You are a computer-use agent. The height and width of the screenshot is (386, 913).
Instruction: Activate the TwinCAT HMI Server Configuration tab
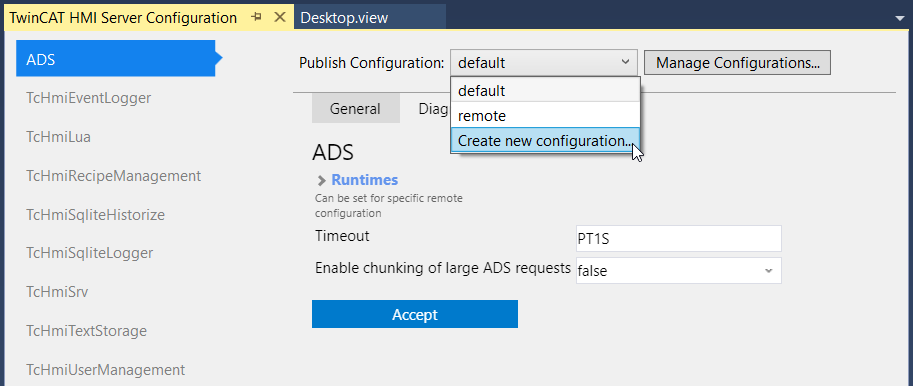pos(123,17)
